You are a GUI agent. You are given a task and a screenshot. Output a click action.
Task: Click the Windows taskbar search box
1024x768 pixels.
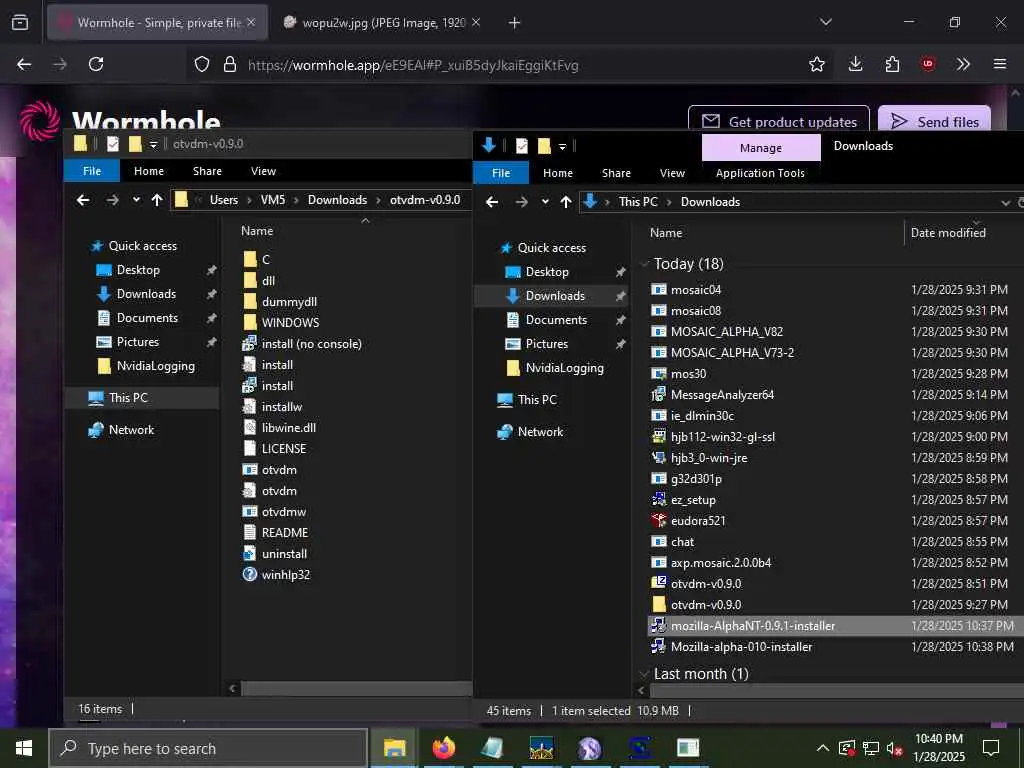(208, 748)
